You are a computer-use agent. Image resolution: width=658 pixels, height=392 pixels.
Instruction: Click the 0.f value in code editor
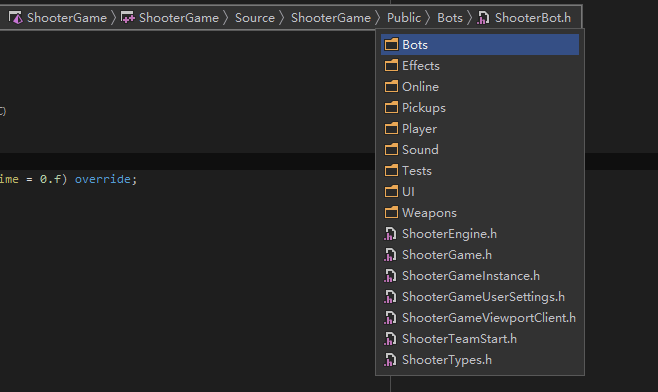[50, 179]
